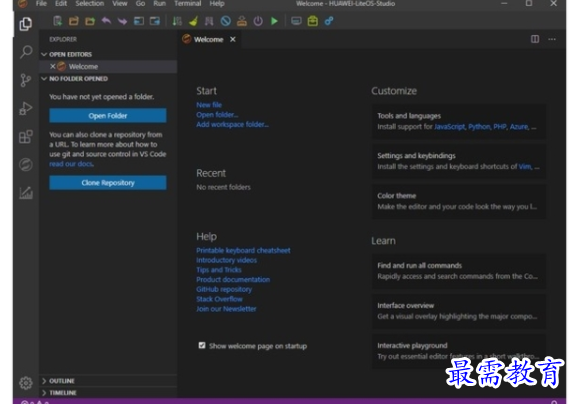Click the clean broom toolbar icon
The height and width of the screenshot is (404, 570).
point(193,21)
